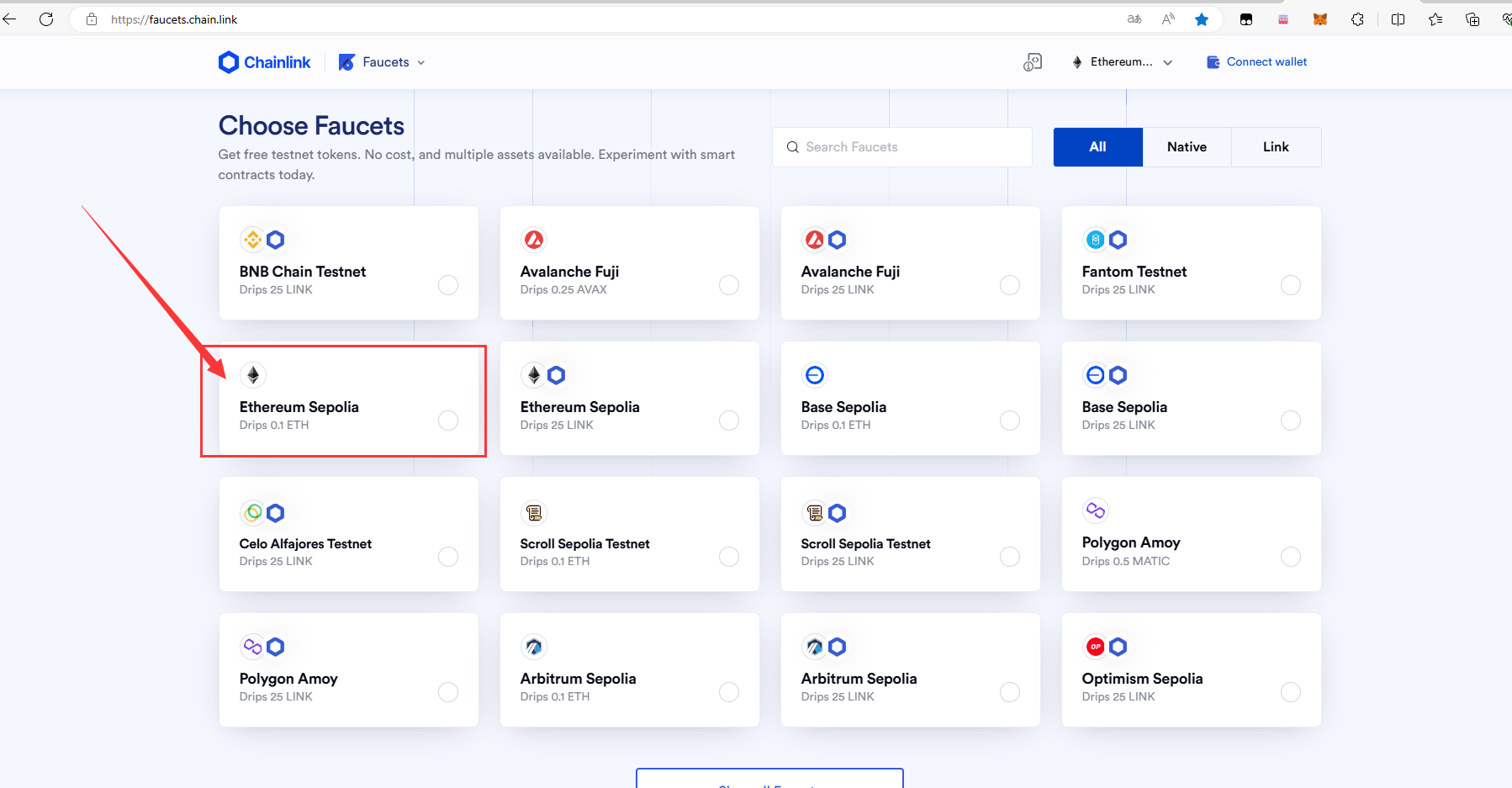1512x788 pixels.
Task: Open the split-screen icon in the browser toolbar
Action: click(1398, 19)
